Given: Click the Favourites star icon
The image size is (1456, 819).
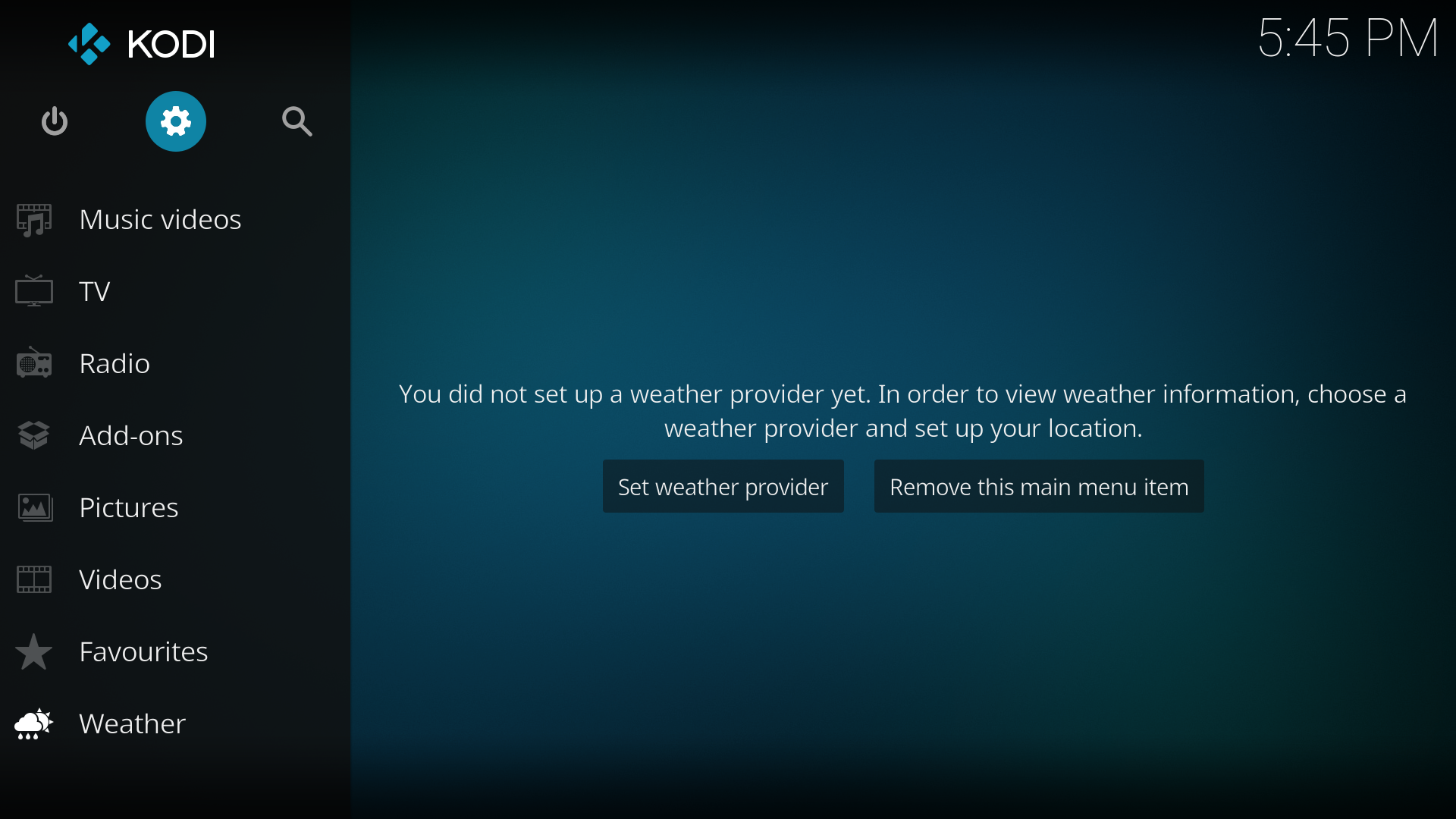Looking at the screenshot, I should click(x=34, y=652).
